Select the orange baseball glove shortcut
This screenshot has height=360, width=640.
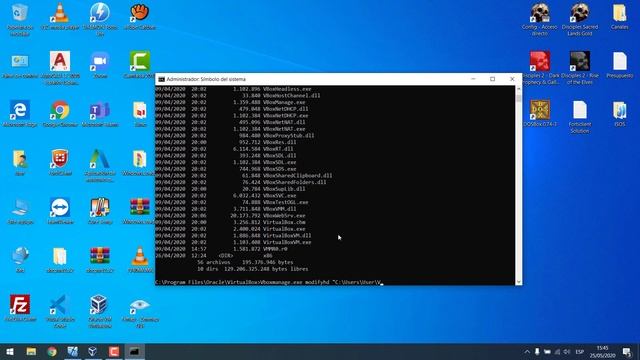140,17
